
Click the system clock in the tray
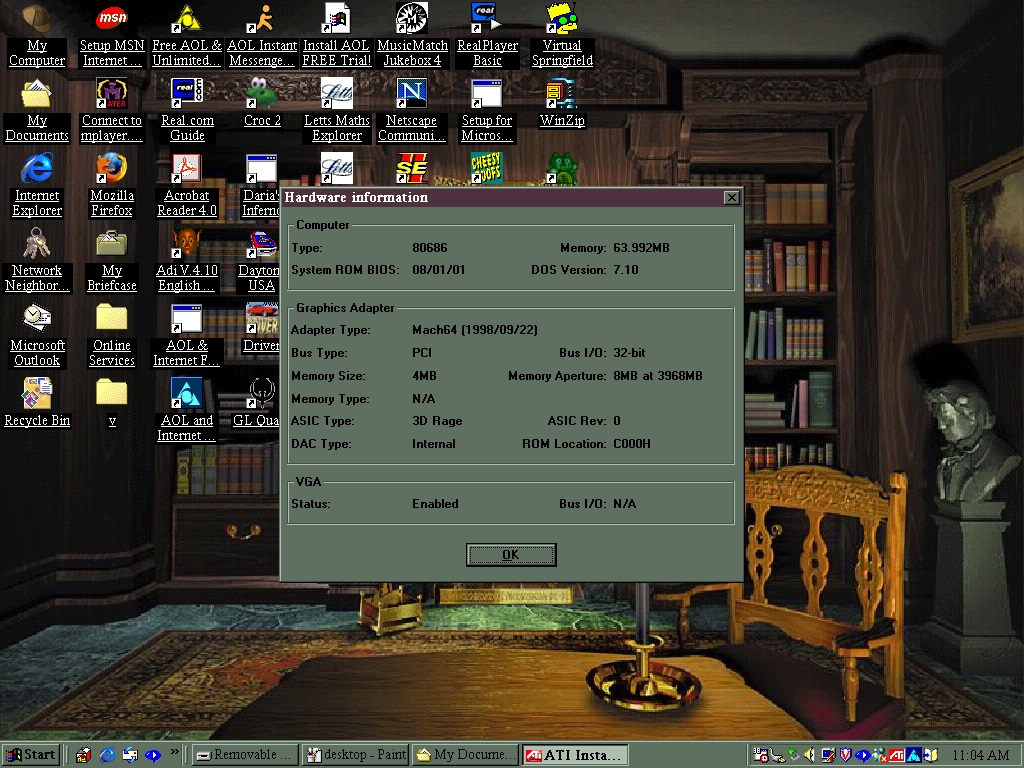(980, 755)
